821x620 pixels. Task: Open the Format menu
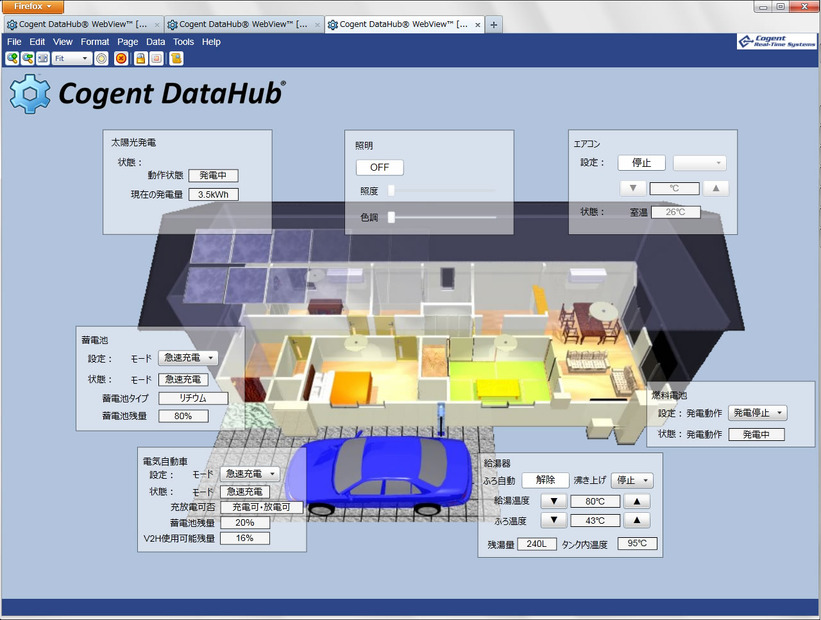95,42
